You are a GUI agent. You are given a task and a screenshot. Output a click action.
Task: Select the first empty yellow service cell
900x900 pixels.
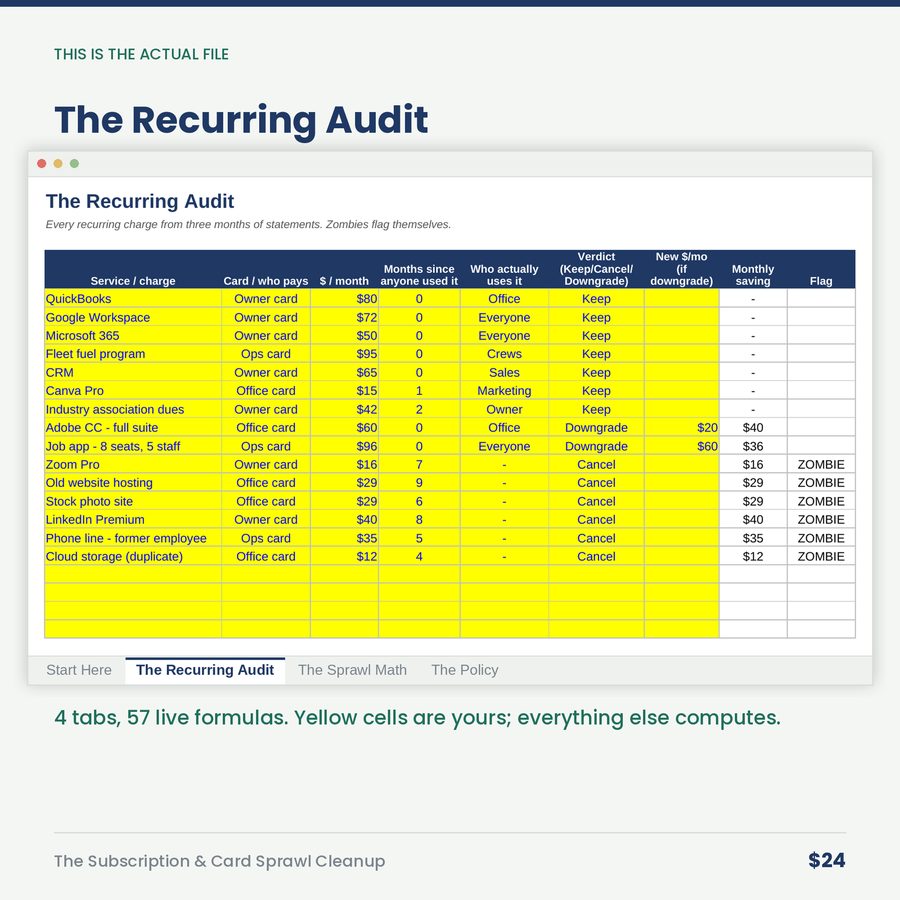tap(133, 574)
